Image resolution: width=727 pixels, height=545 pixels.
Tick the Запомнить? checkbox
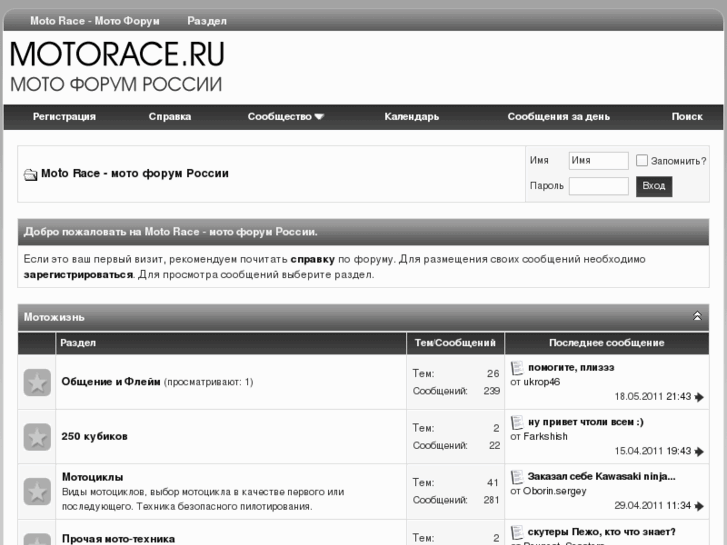pos(642,160)
